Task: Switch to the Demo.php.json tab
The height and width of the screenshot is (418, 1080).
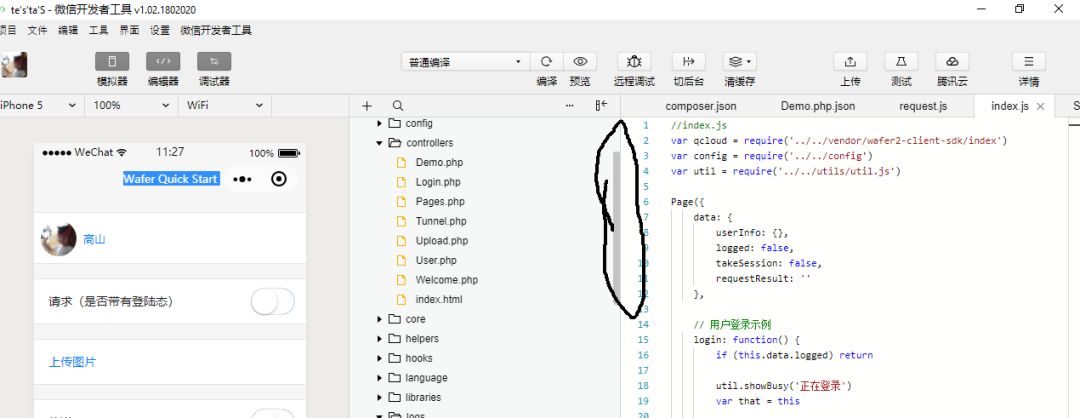Action: pos(818,106)
